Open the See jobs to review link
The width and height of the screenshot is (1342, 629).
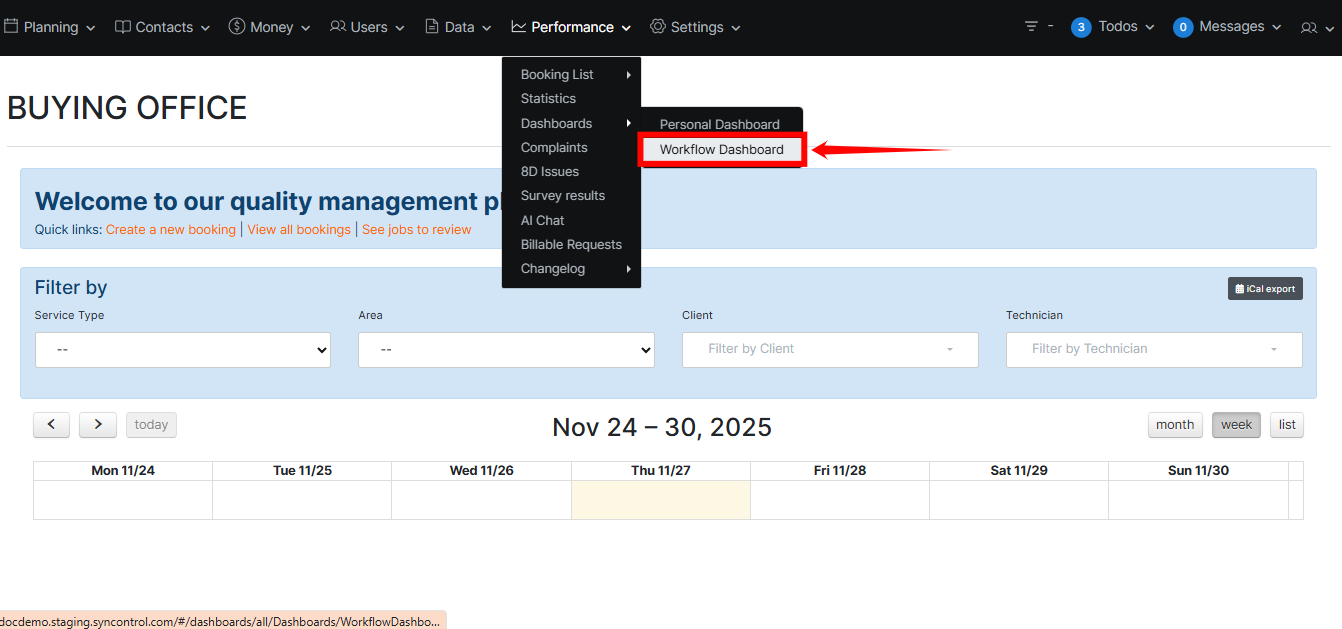coord(416,230)
